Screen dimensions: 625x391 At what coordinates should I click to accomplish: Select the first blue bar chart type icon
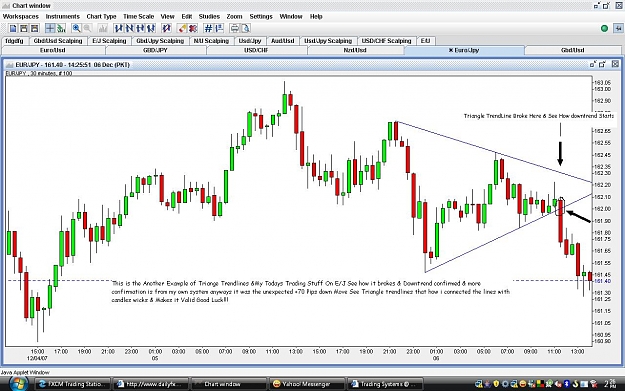(118, 28)
